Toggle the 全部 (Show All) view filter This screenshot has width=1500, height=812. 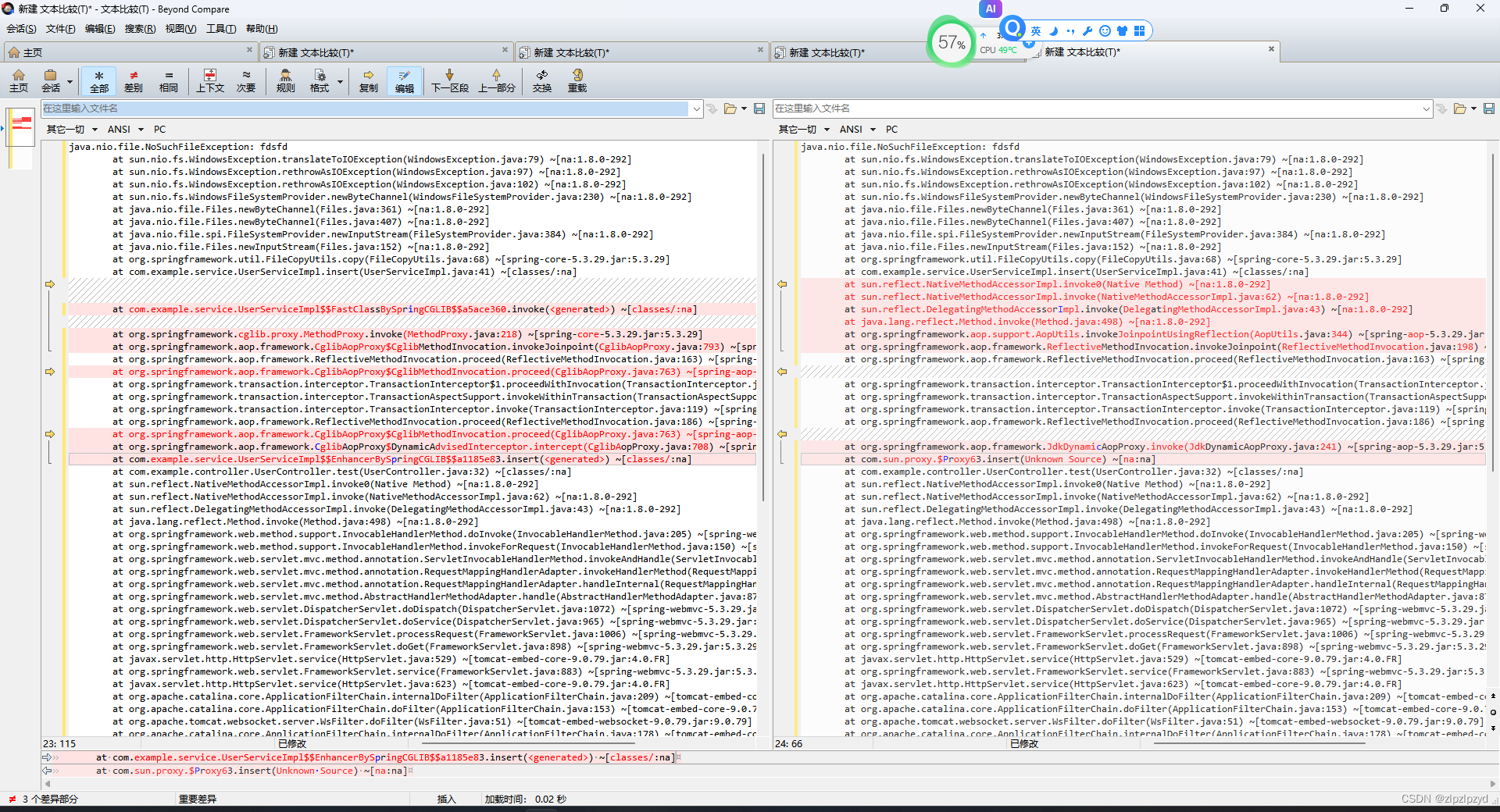point(99,81)
